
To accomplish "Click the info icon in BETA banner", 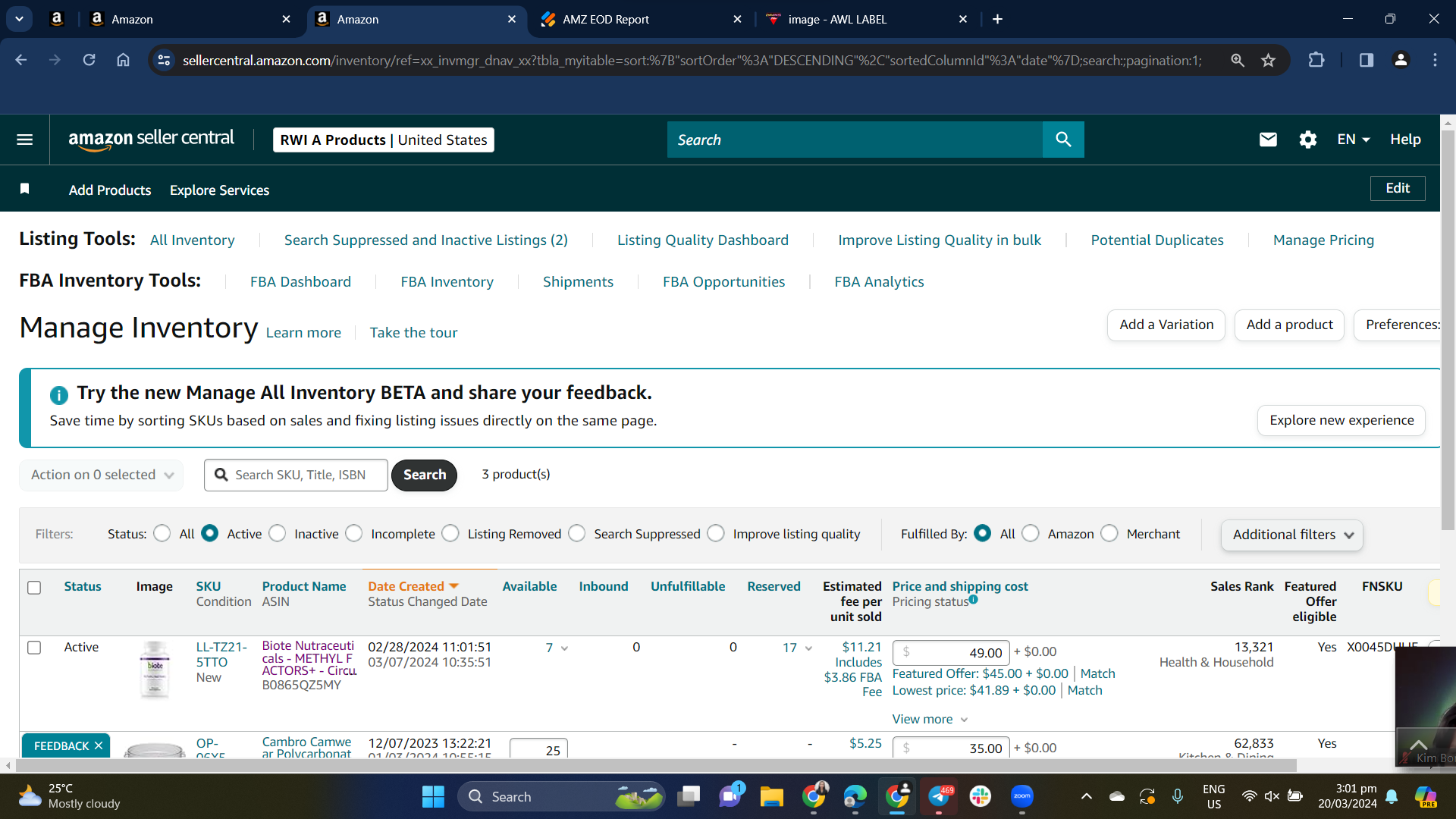I will (x=58, y=394).
